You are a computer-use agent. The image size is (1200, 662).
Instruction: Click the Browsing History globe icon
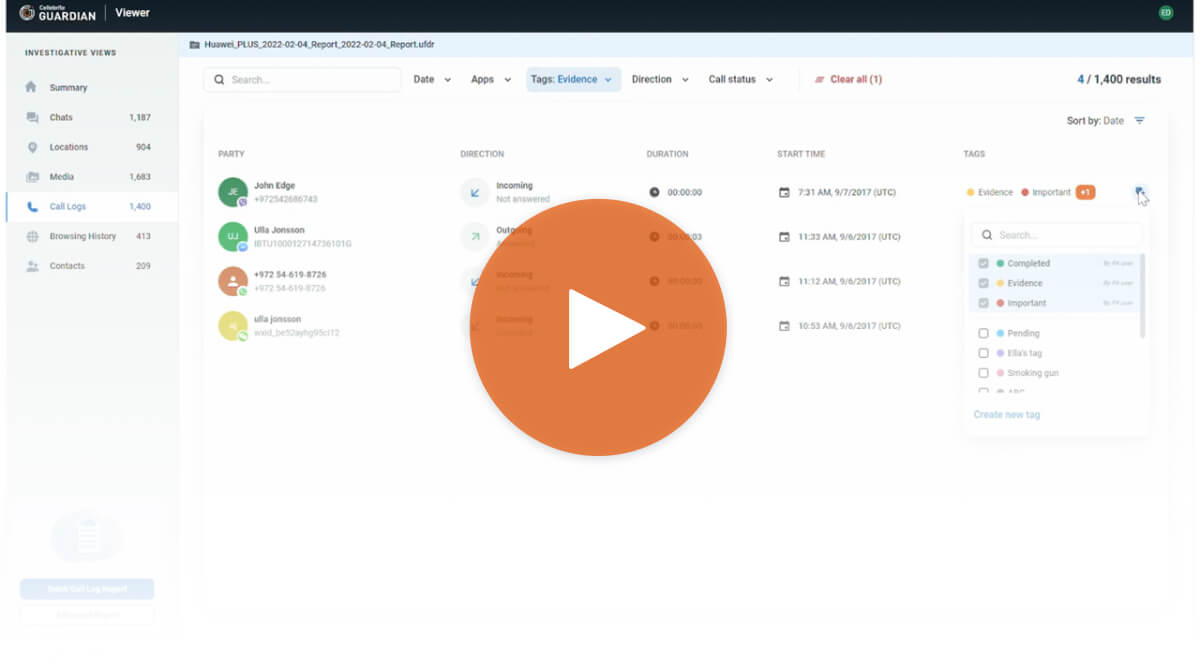coord(32,237)
